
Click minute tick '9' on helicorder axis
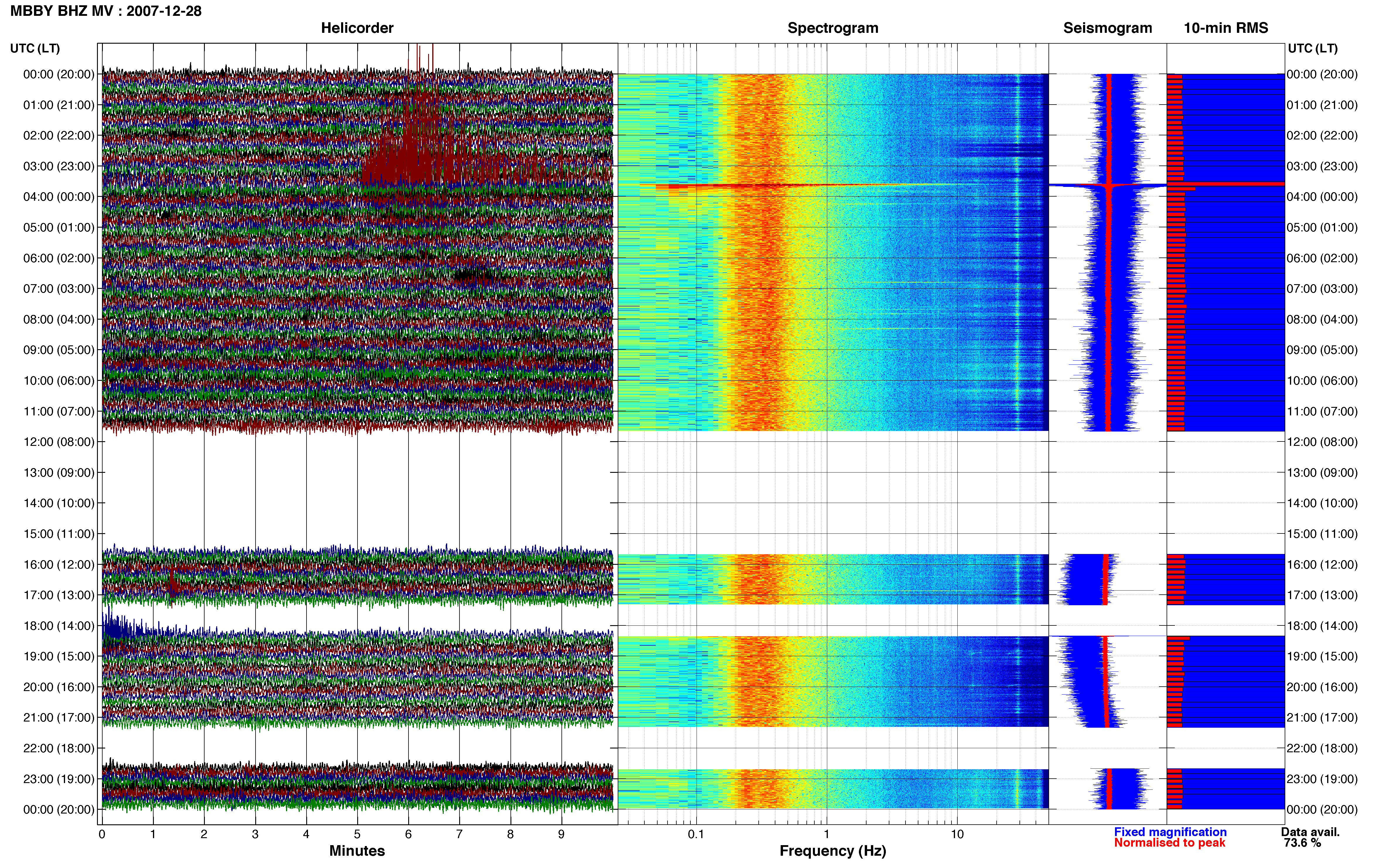(561, 834)
